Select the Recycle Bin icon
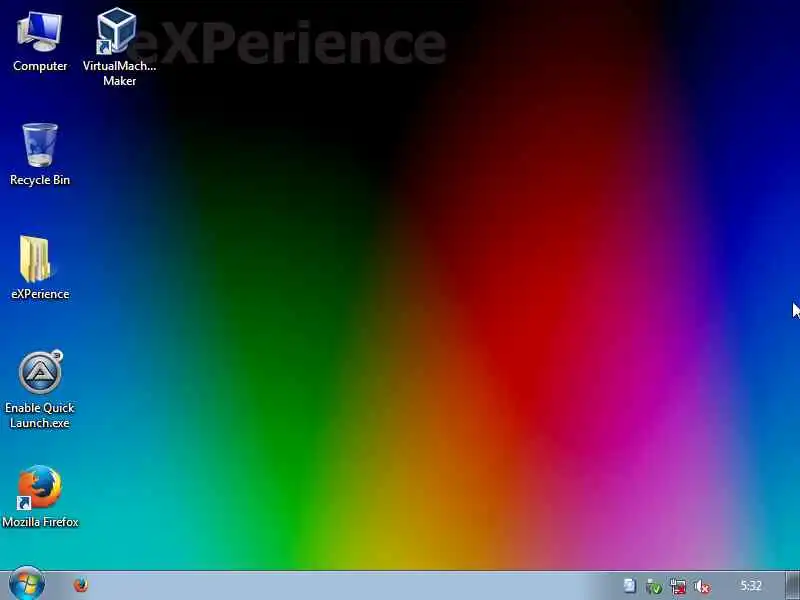Image resolution: width=800 pixels, height=600 pixels. pyautogui.click(x=40, y=145)
